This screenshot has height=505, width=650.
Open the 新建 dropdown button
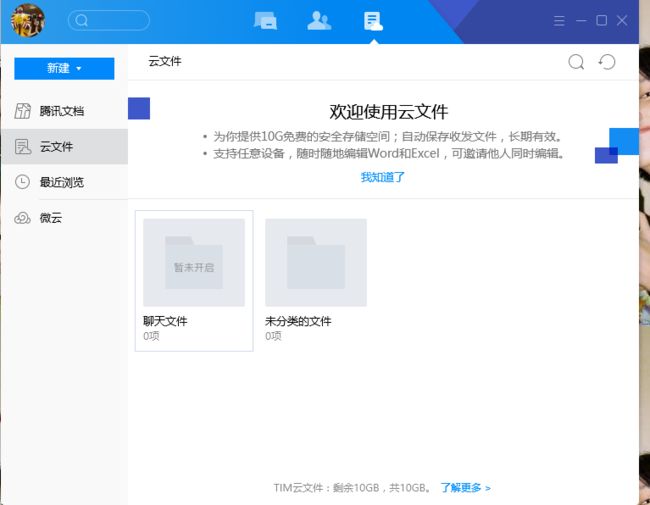pos(64,68)
